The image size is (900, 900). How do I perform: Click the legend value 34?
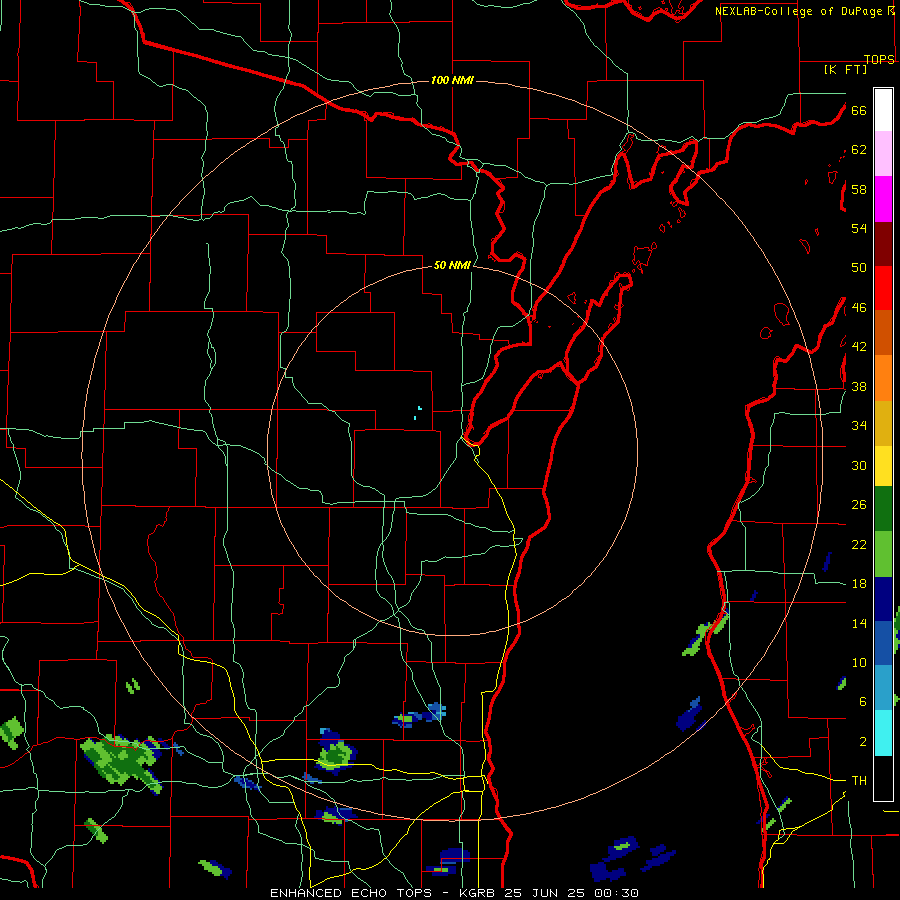[x=859, y=426]
